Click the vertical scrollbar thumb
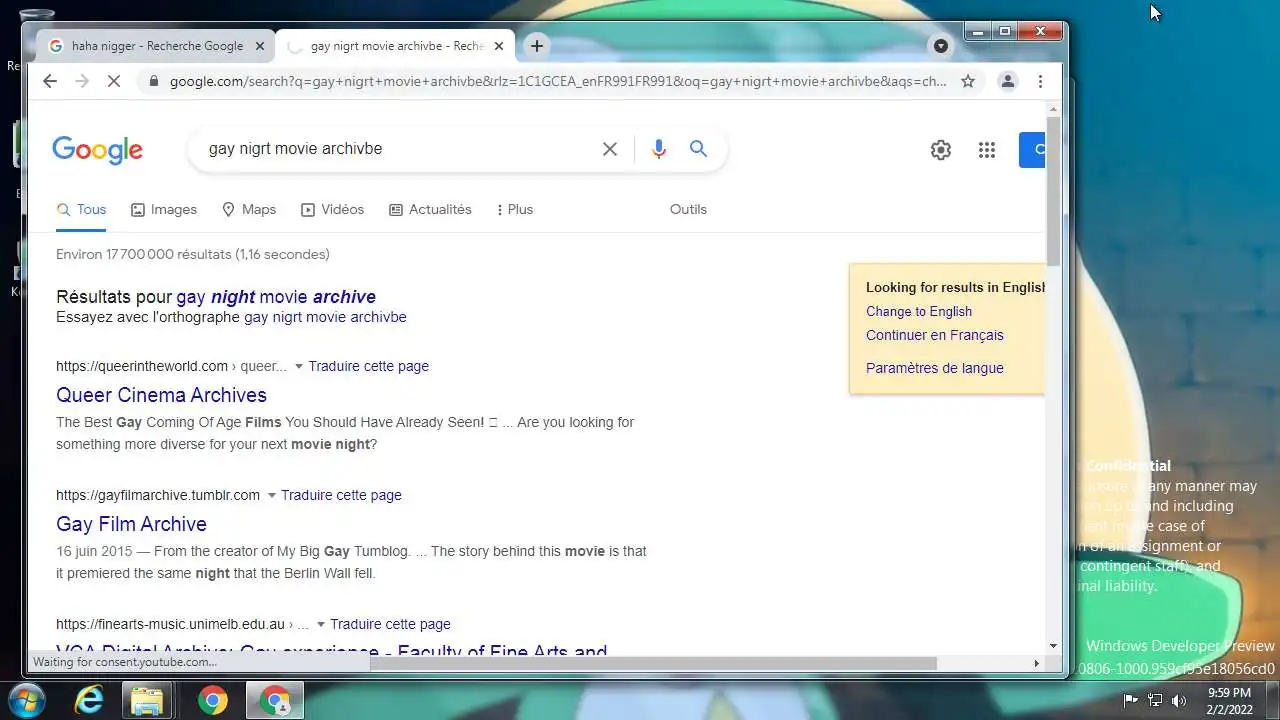 tap(1054, 190)
